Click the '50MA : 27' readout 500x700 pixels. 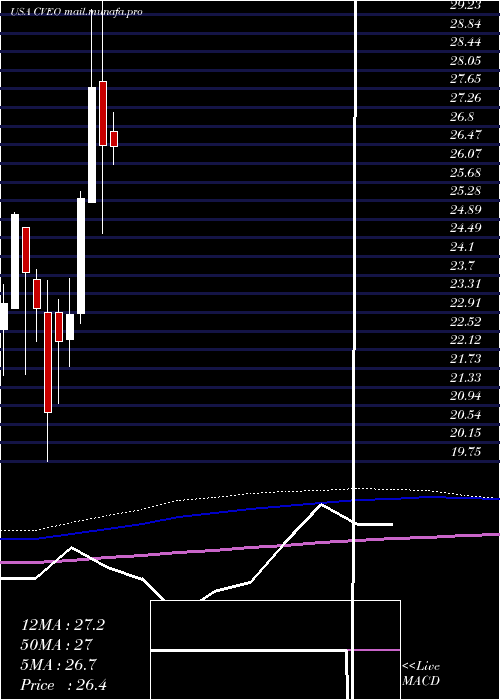pyautogui.click(x=56, y=645)
